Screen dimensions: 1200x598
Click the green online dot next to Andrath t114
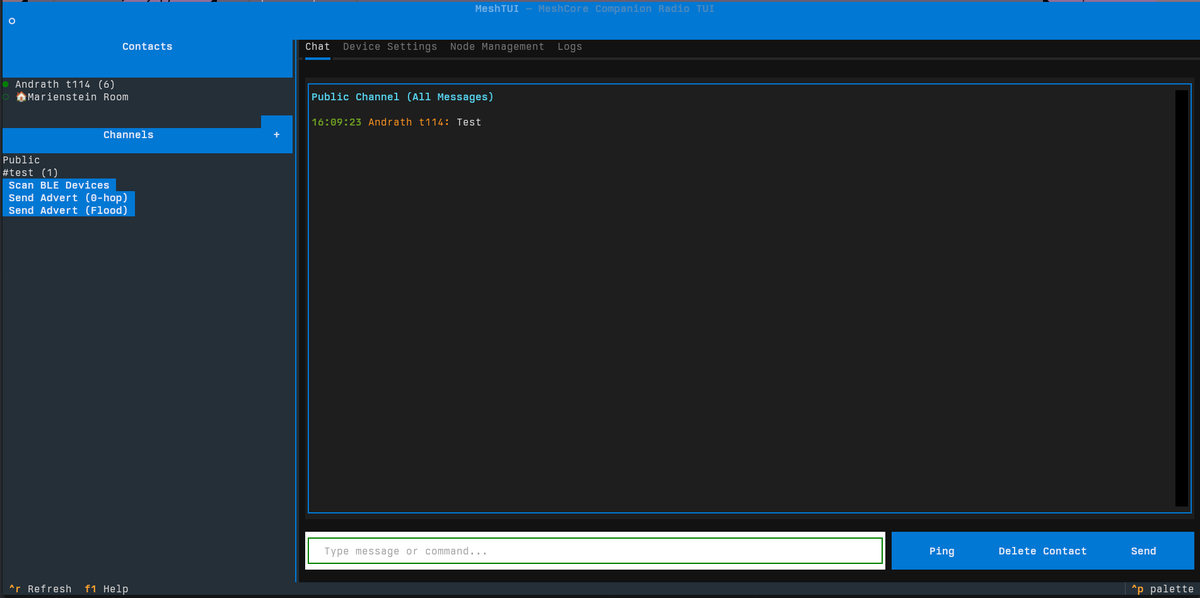[5, 84]
